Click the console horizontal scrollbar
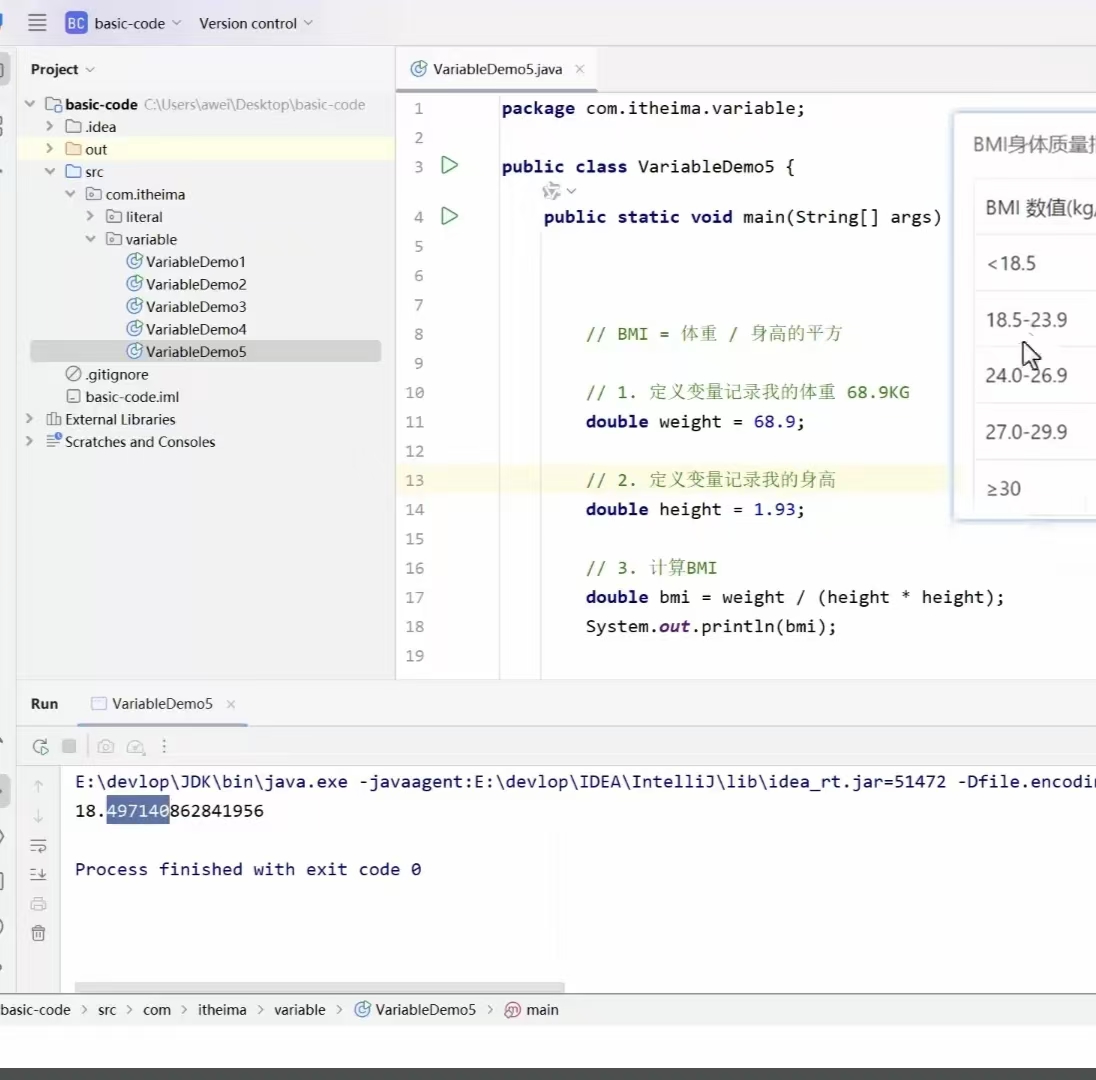Viewport: 1096px width, 1080px height. [x=319, y=987]
